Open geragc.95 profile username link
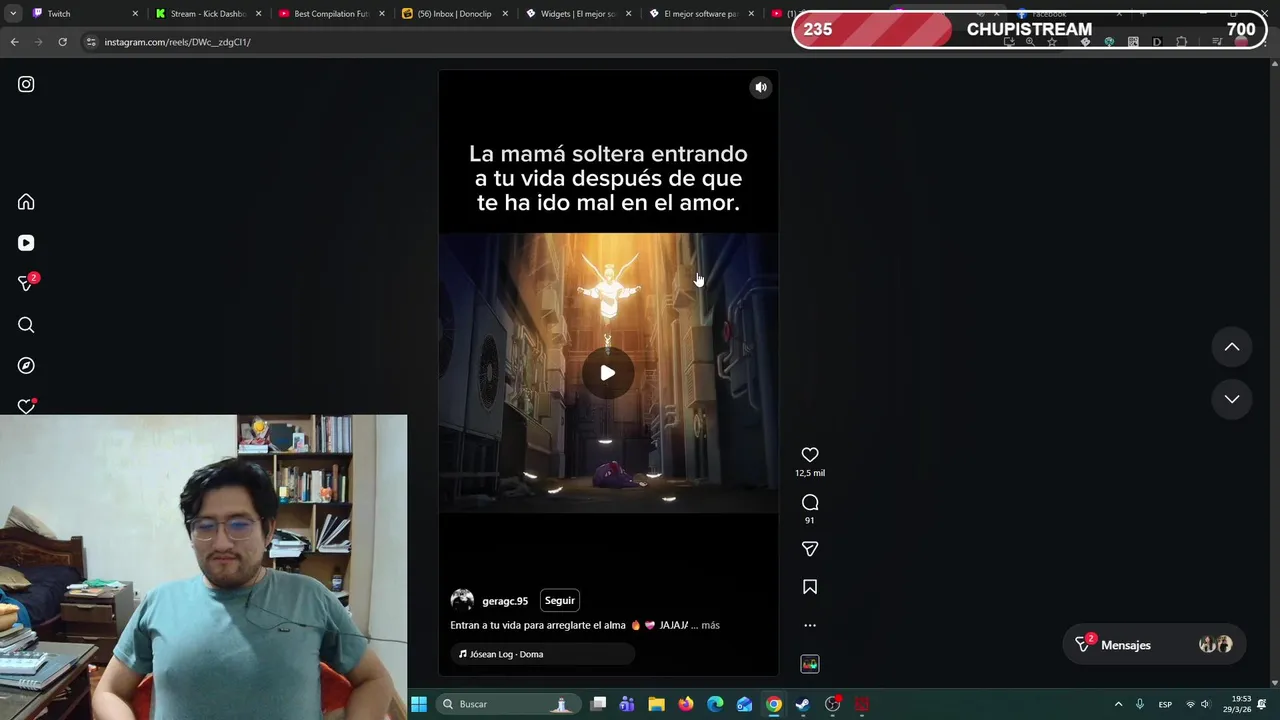This screenshot has height=720, width=1280. (505, 601)
